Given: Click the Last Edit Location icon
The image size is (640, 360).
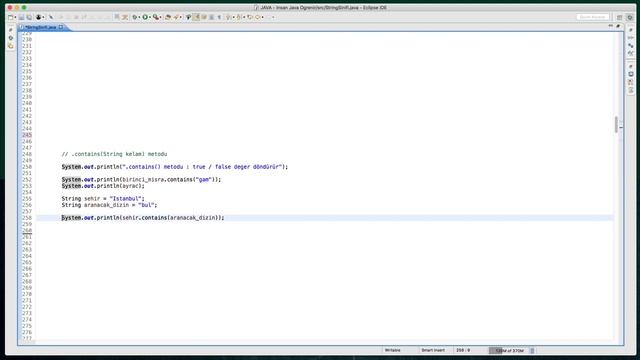Looking at the screenshot, I should 250,17.
